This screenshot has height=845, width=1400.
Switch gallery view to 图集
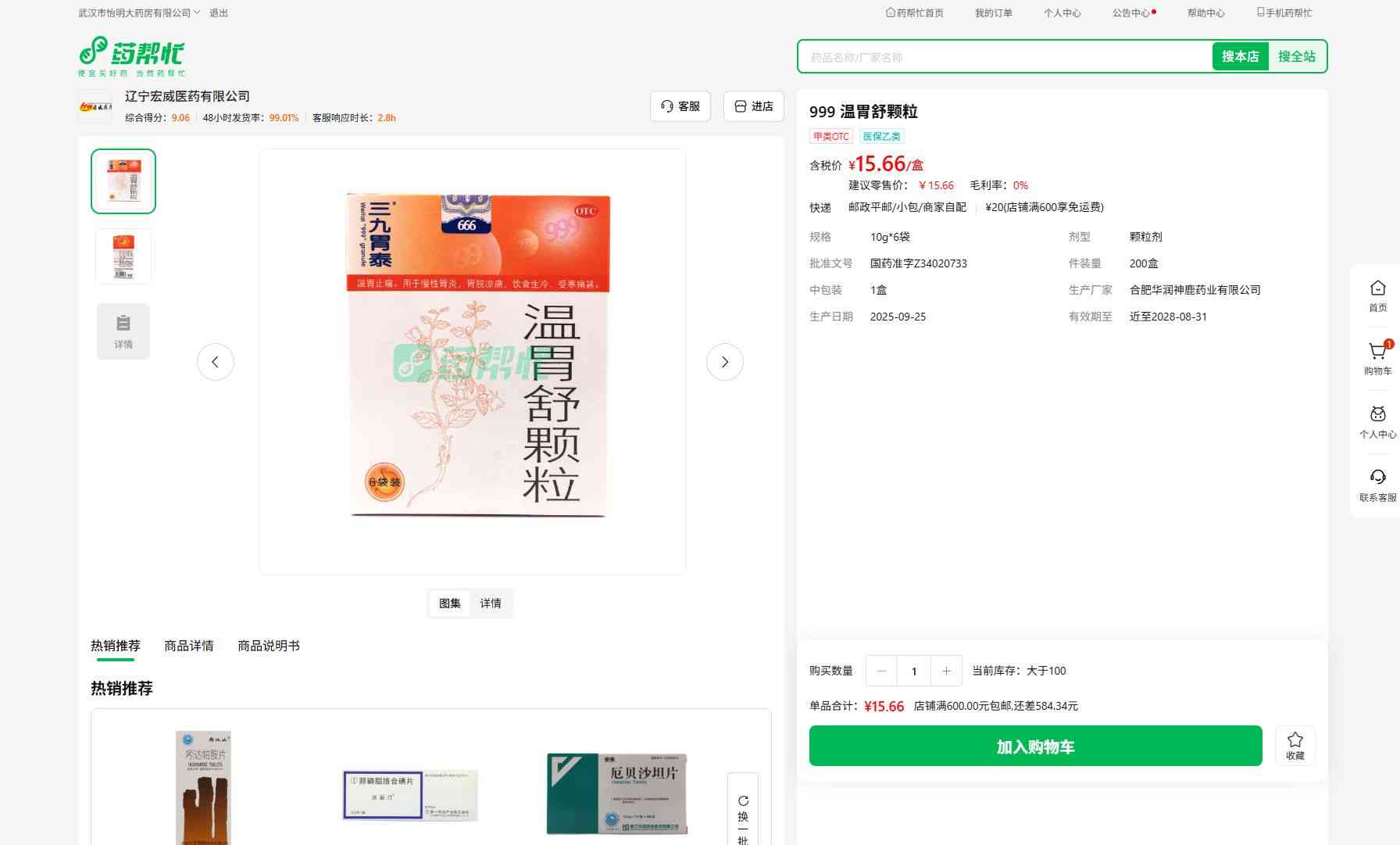[450, 603]
